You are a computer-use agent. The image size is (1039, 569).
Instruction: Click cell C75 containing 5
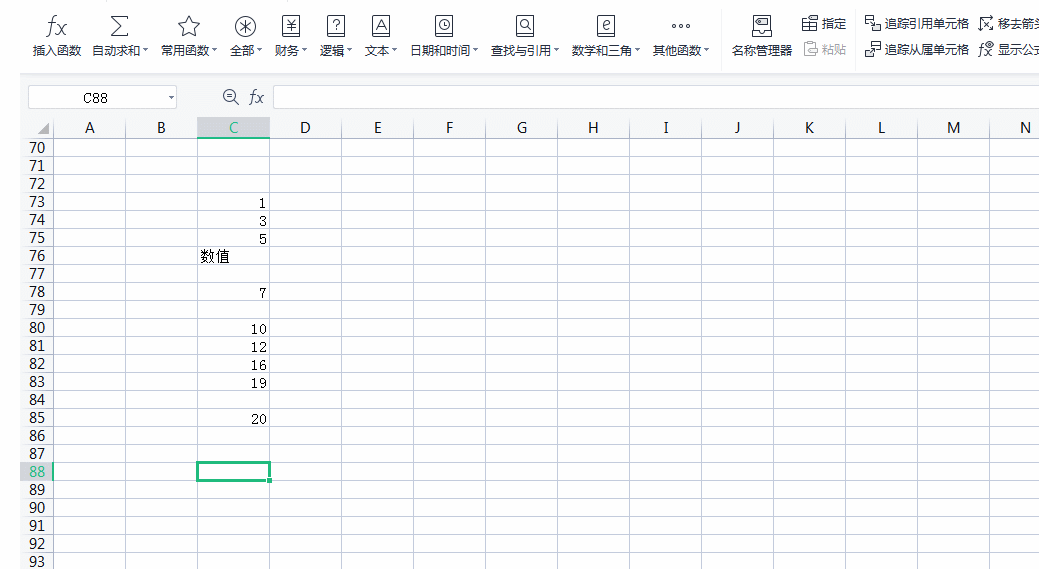[233, 238]
